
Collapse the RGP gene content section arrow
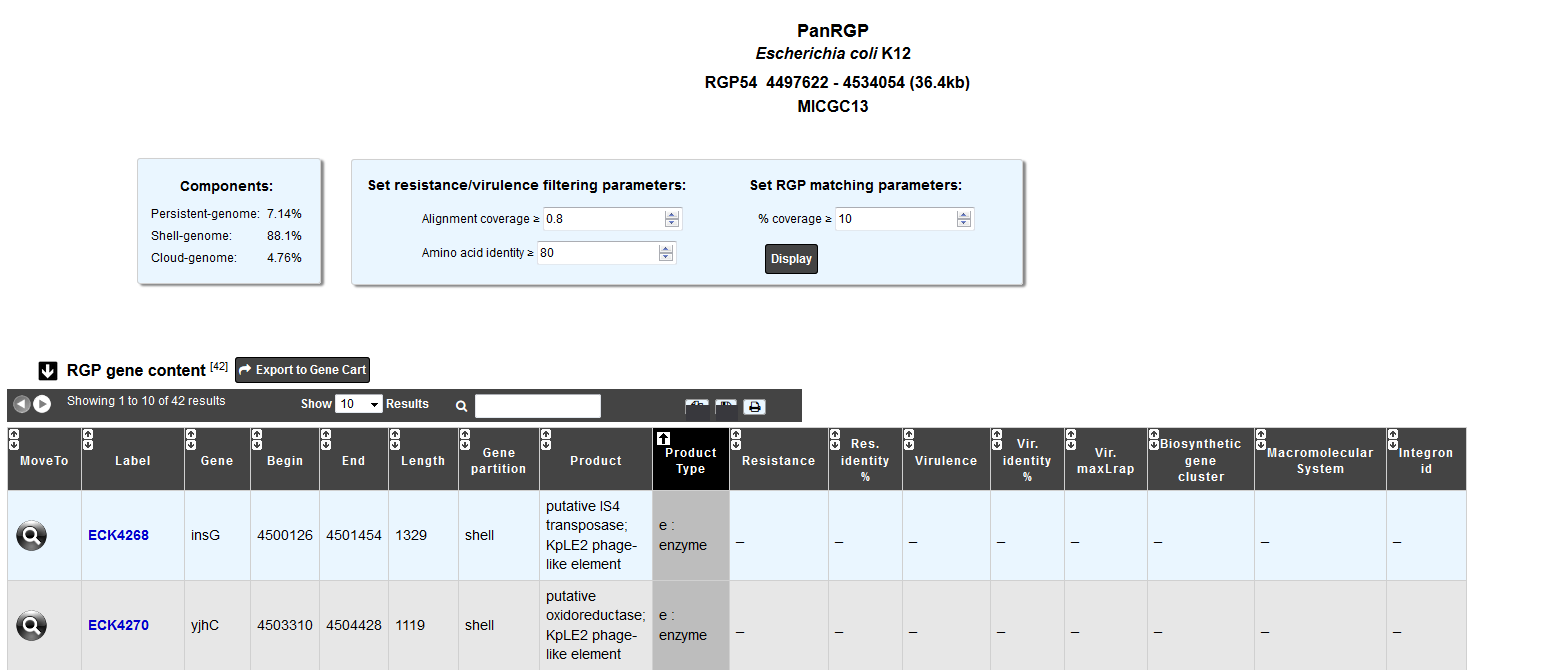tap(48, 371)
